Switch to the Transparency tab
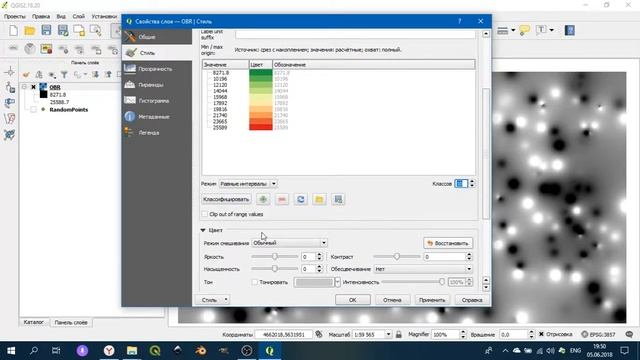Image resolution: width=640 pixels, height=360 pixels. point(157,69)
